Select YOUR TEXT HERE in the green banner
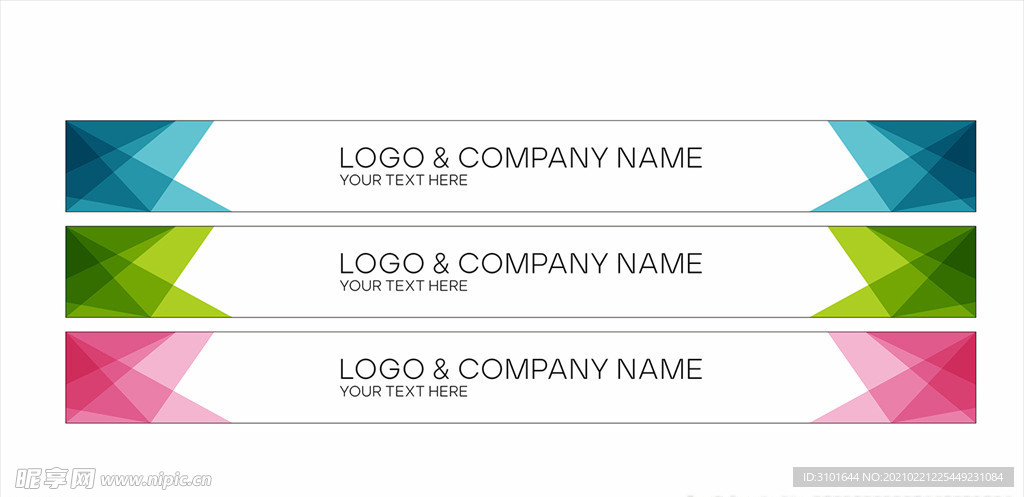This screenshot has height=497, width=1024. click(404, 286)
